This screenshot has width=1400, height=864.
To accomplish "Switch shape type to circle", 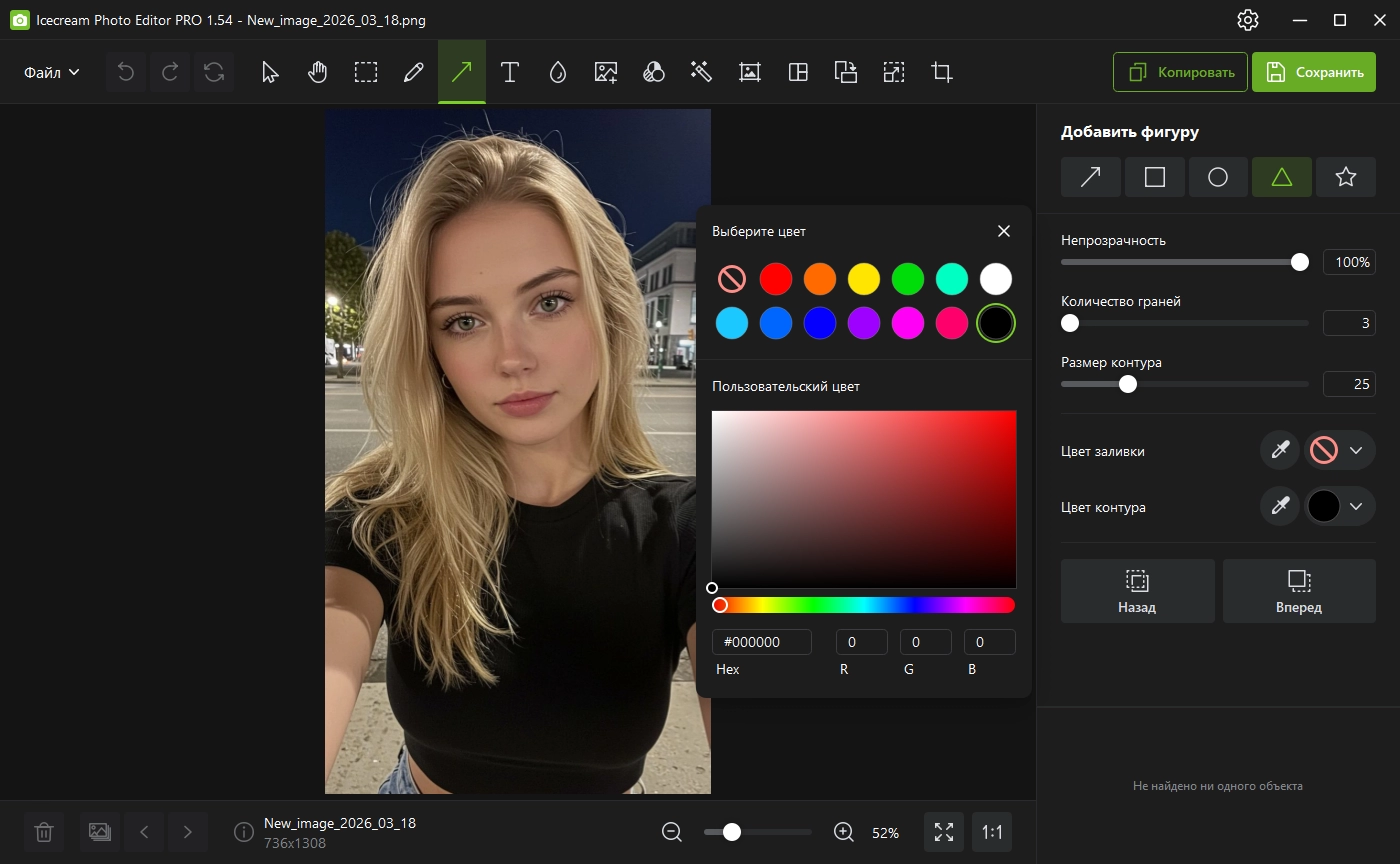I will (1217, 177).
